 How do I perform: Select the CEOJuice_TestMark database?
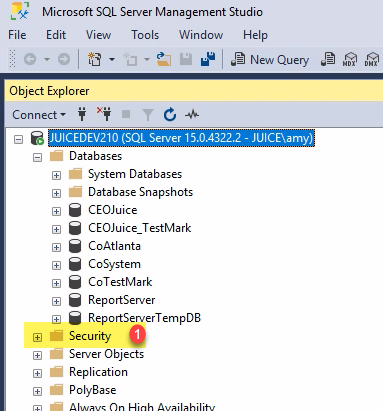(139, 228)
